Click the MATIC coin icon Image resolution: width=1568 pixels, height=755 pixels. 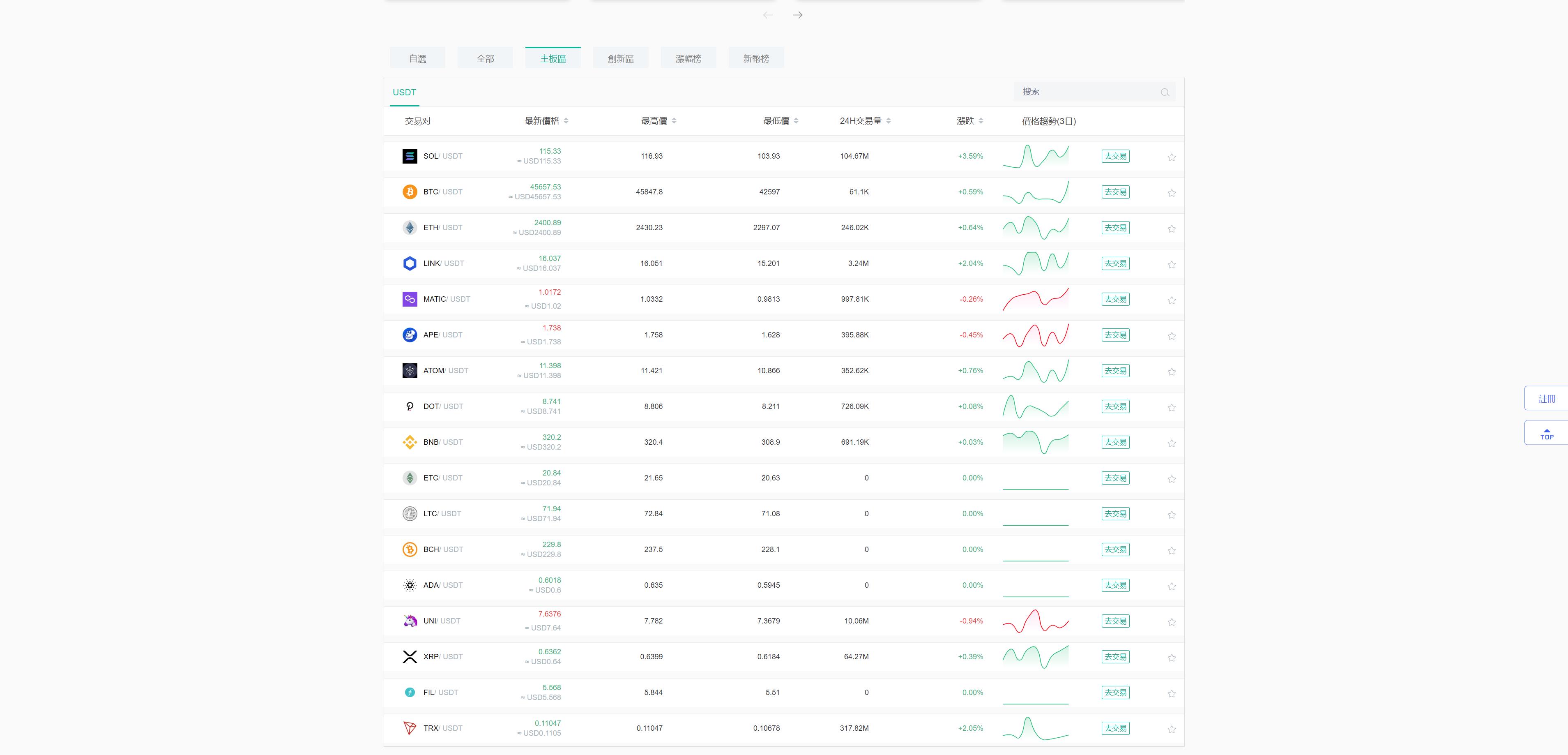pos(410,299)
